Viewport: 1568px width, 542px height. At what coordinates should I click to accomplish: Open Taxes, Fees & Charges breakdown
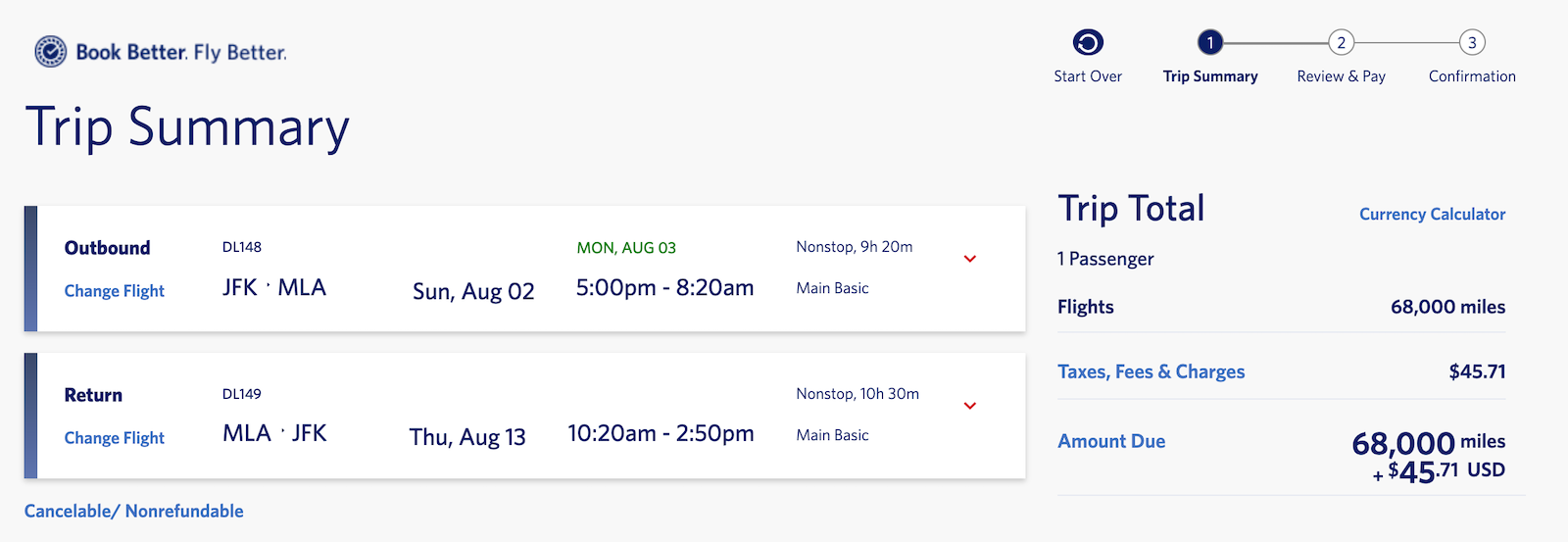pos(1151,371)
